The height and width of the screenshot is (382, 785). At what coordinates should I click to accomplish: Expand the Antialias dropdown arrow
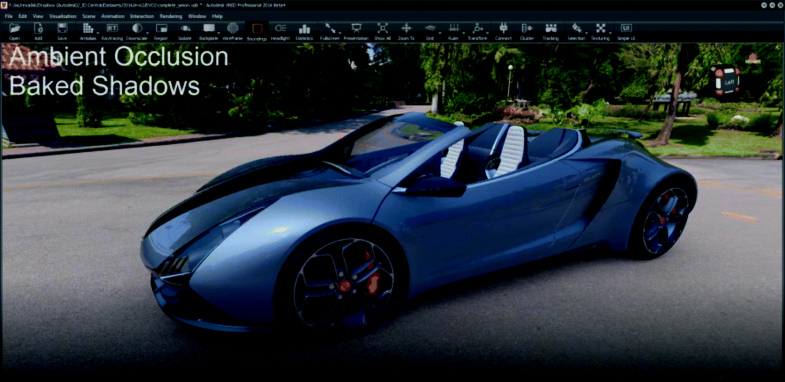[x=98, y=33]
